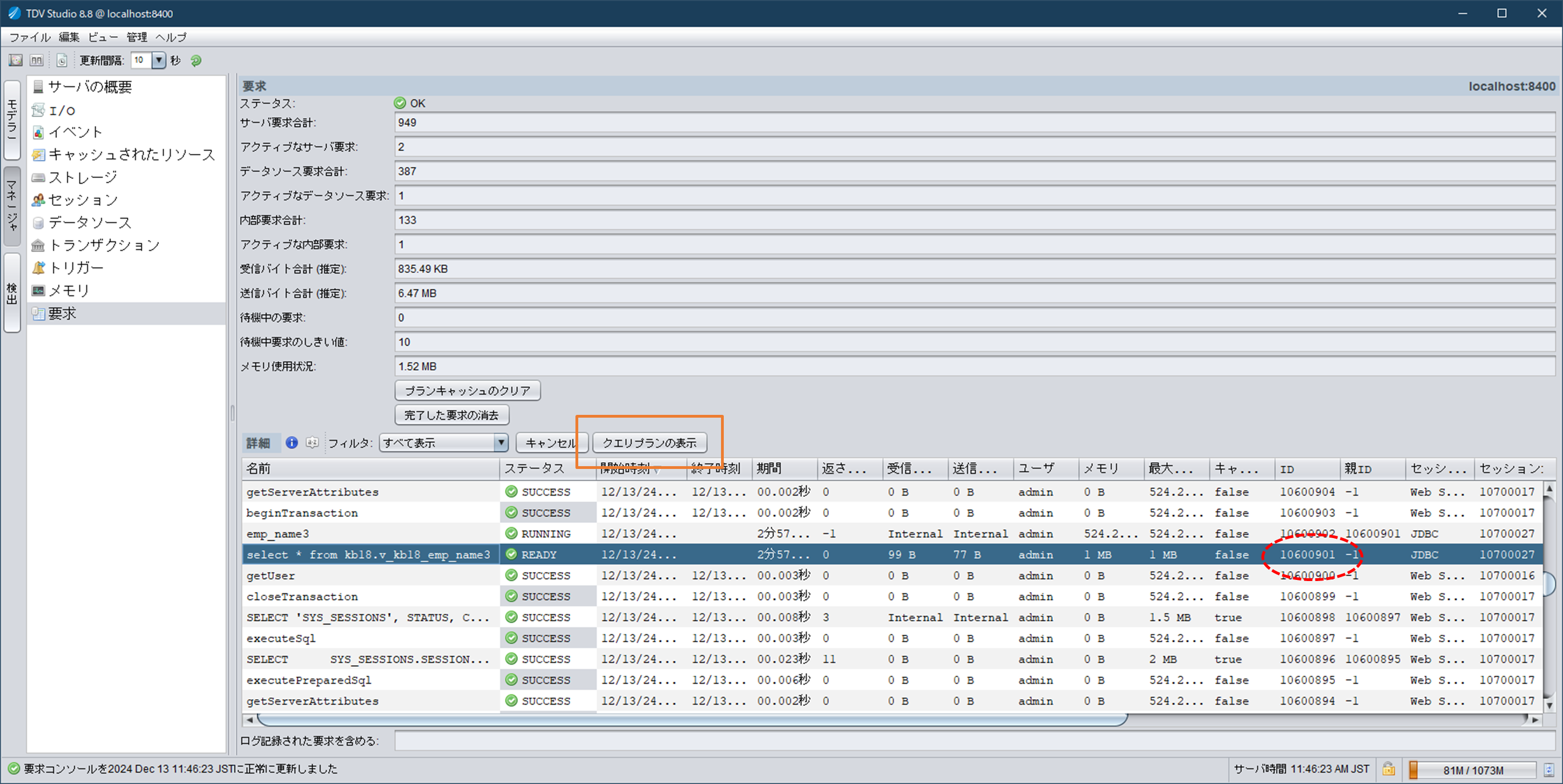Sort by the 期間 column header
Viewport: 1563px width, 784px height.
(x=785, y=468)
